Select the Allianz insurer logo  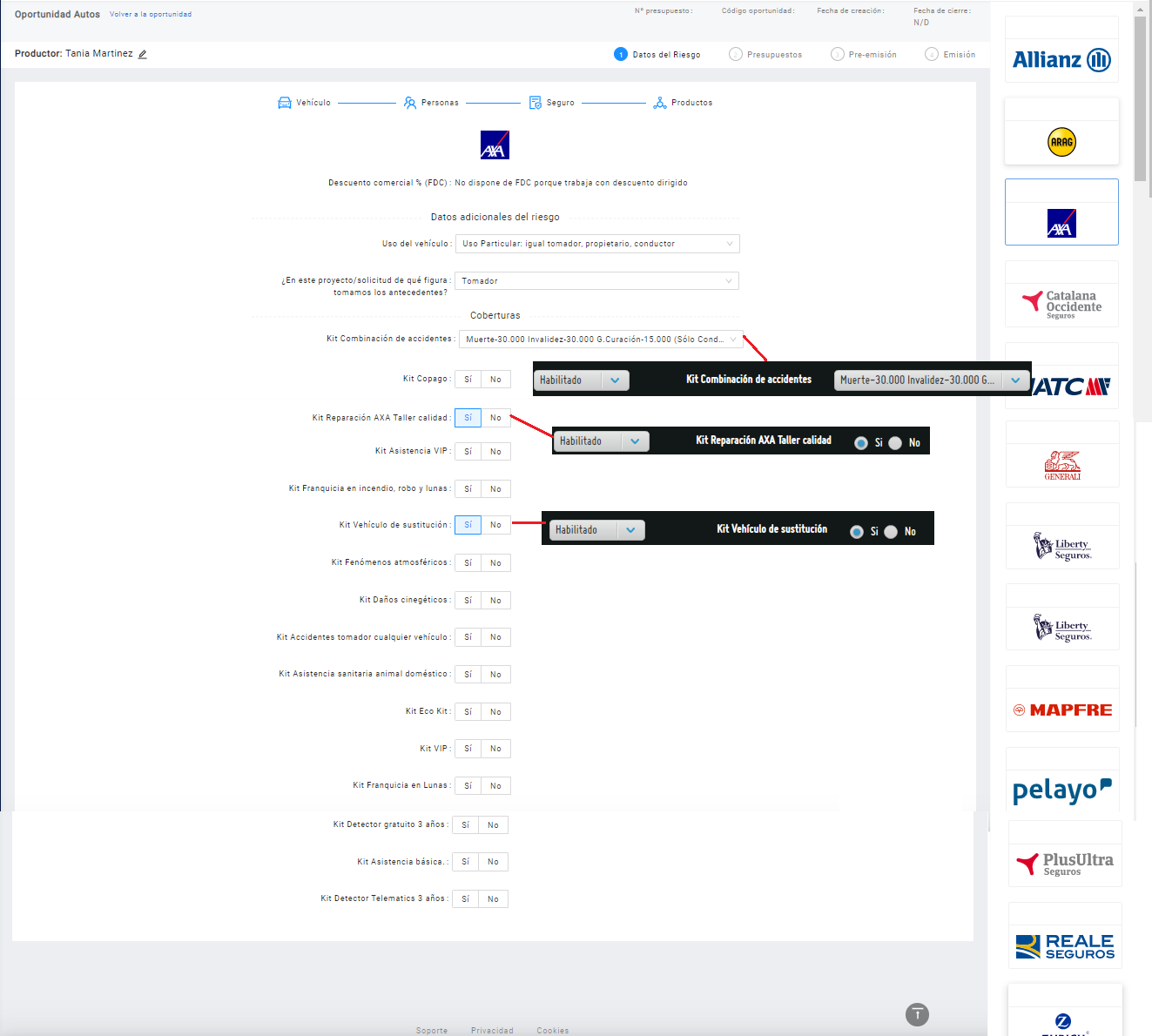[1061, 60]
